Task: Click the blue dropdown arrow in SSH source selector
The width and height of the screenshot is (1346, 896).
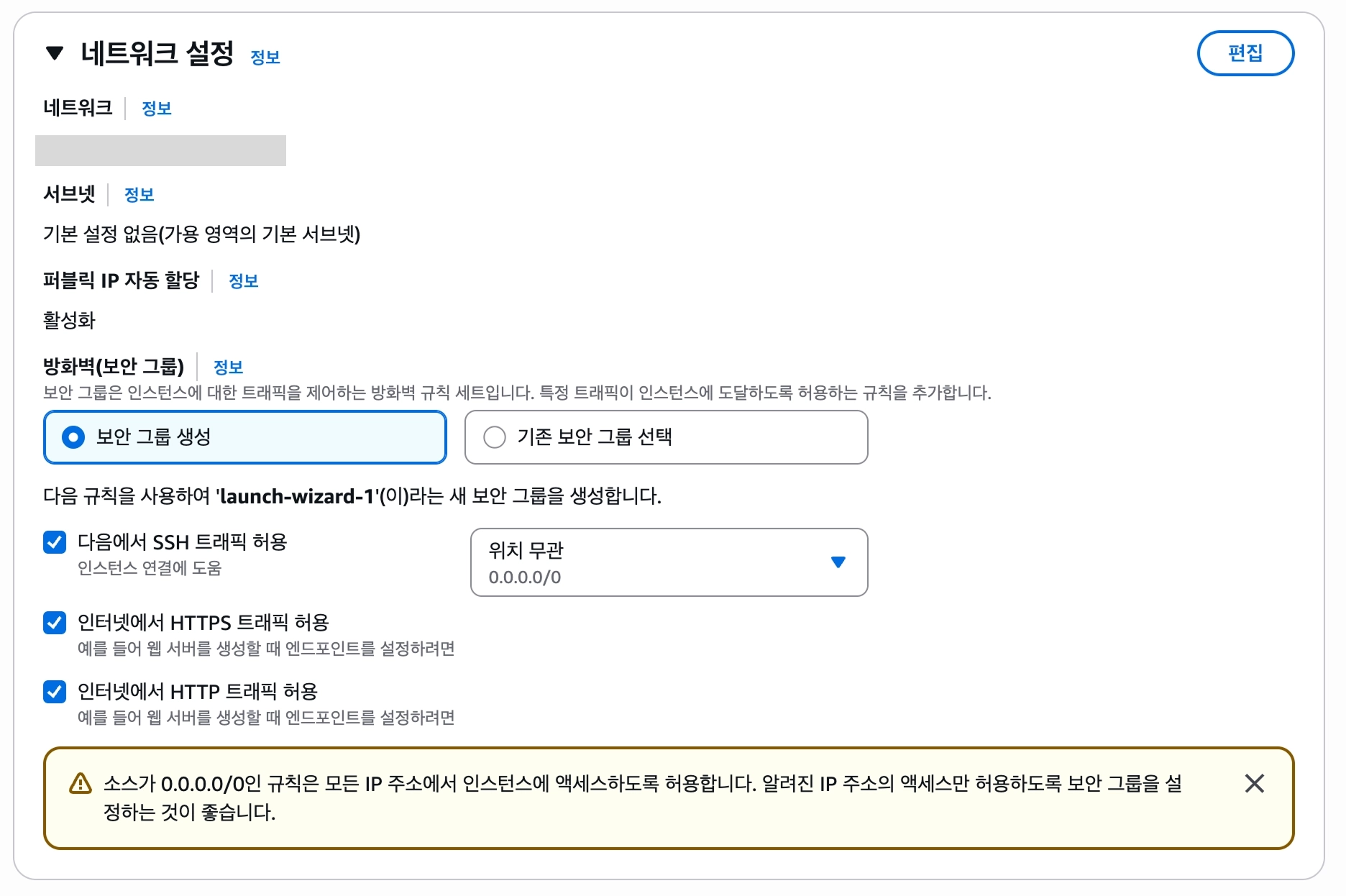Action: (838, 562)
